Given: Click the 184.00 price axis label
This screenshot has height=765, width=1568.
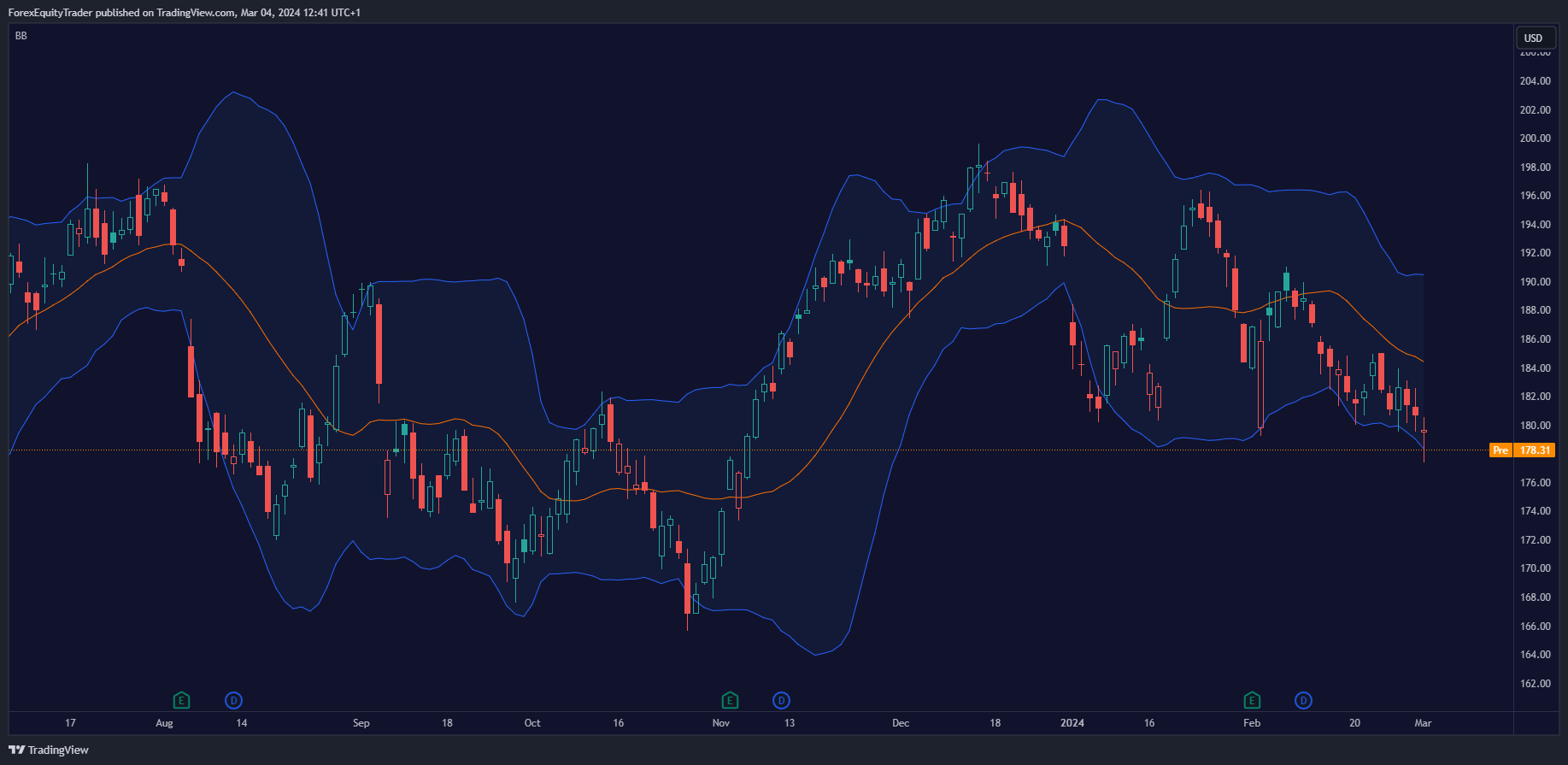Looking at the screenshot, I should (1535, 368).
